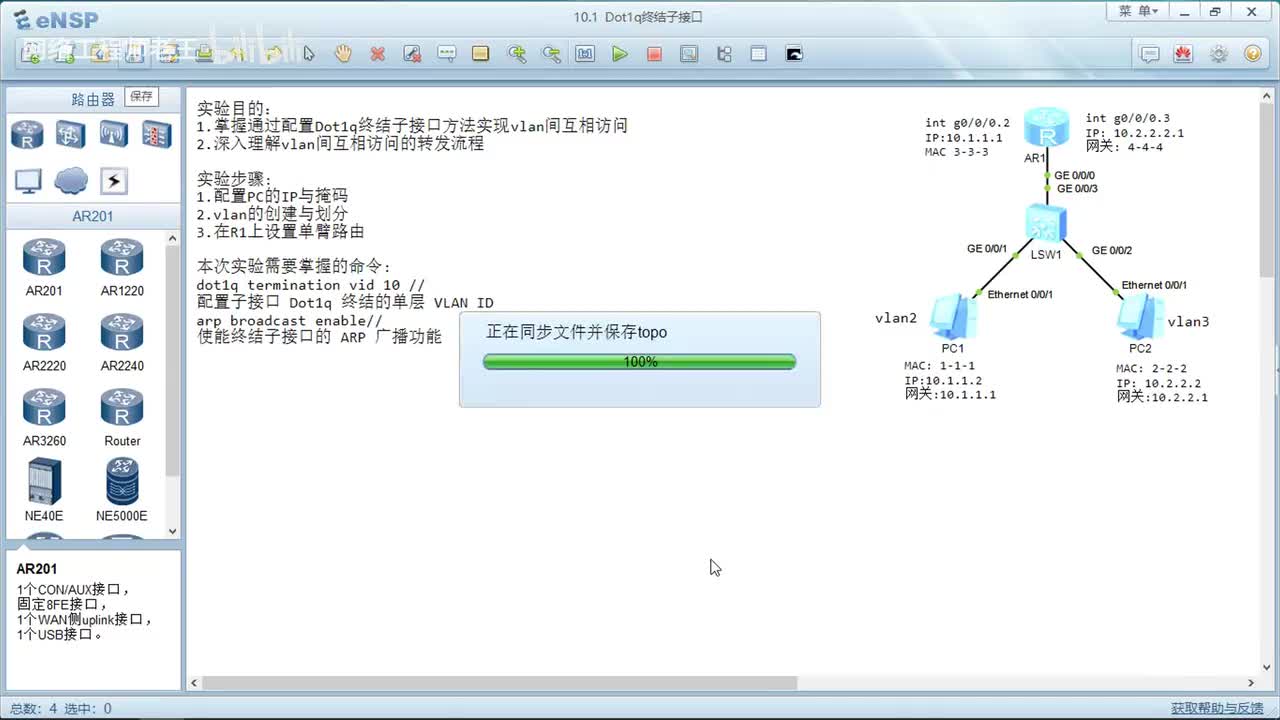This screenshot has height=720, width=1280.
Task: Open the 菜单 dropdown menu
Action: (x=1138, y=11)
